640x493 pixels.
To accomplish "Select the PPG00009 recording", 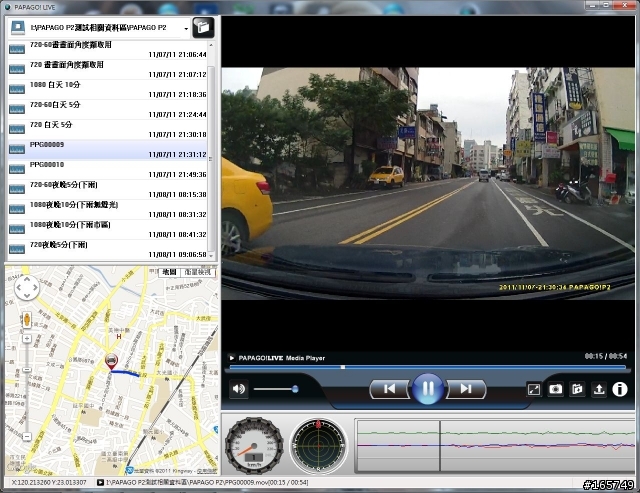I will [109, 149].
